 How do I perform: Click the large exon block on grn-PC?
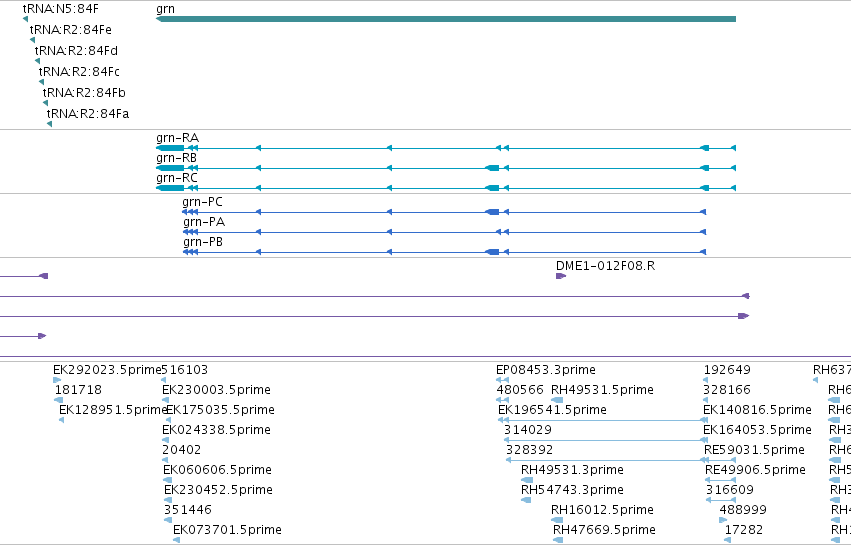point(492,212)
